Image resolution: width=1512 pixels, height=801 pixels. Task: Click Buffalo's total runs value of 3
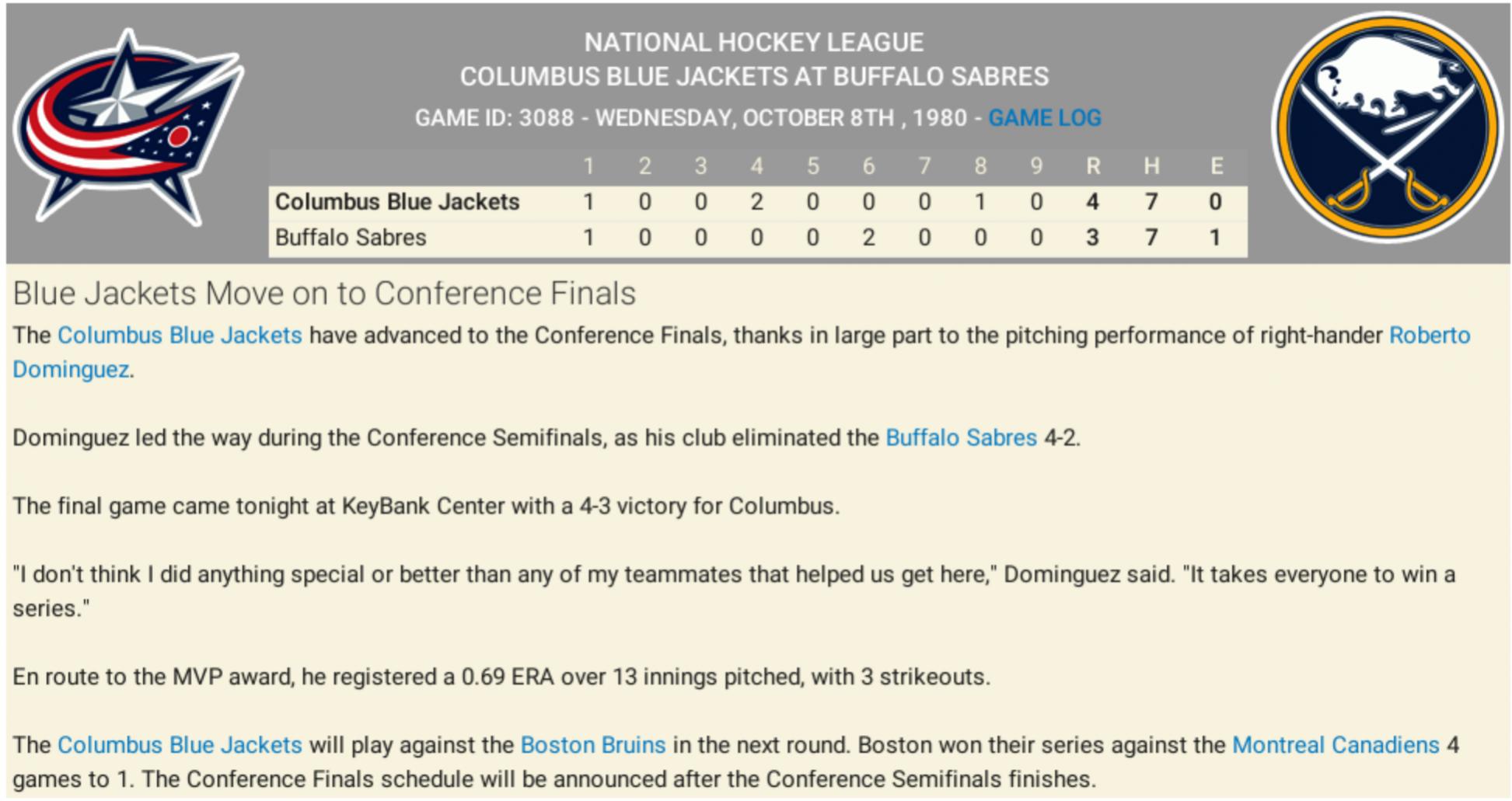click(x=1092, y=238)
